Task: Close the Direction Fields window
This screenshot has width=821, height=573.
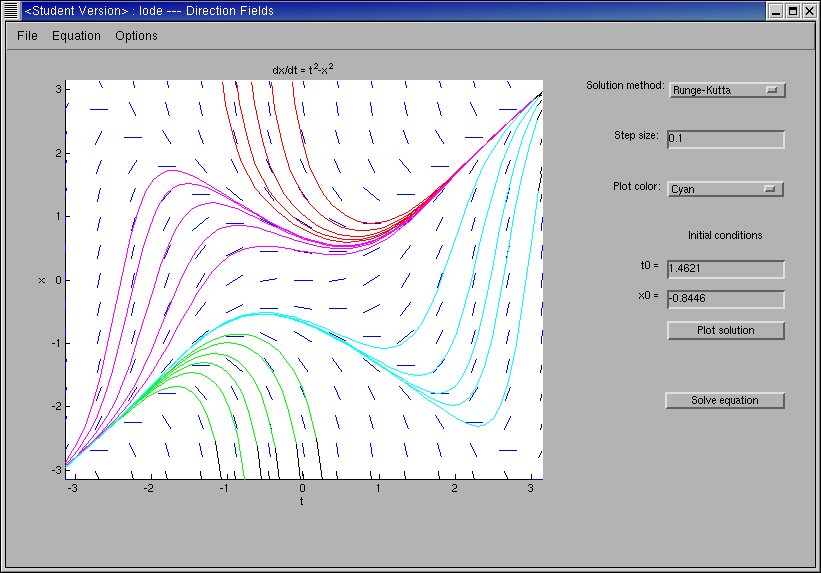Action: coord(809,11)
